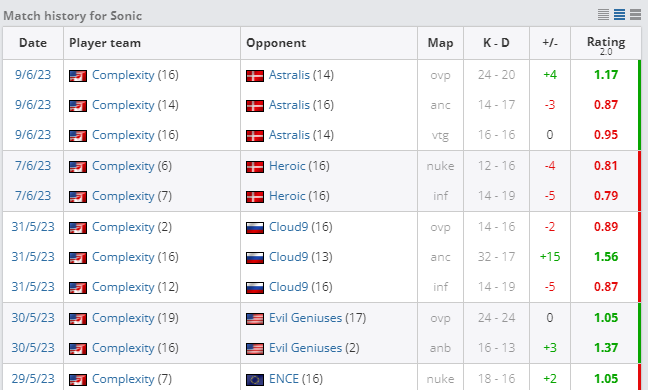
Task: Sort by the Rating 2.0 column header
Action: point(605,43)
